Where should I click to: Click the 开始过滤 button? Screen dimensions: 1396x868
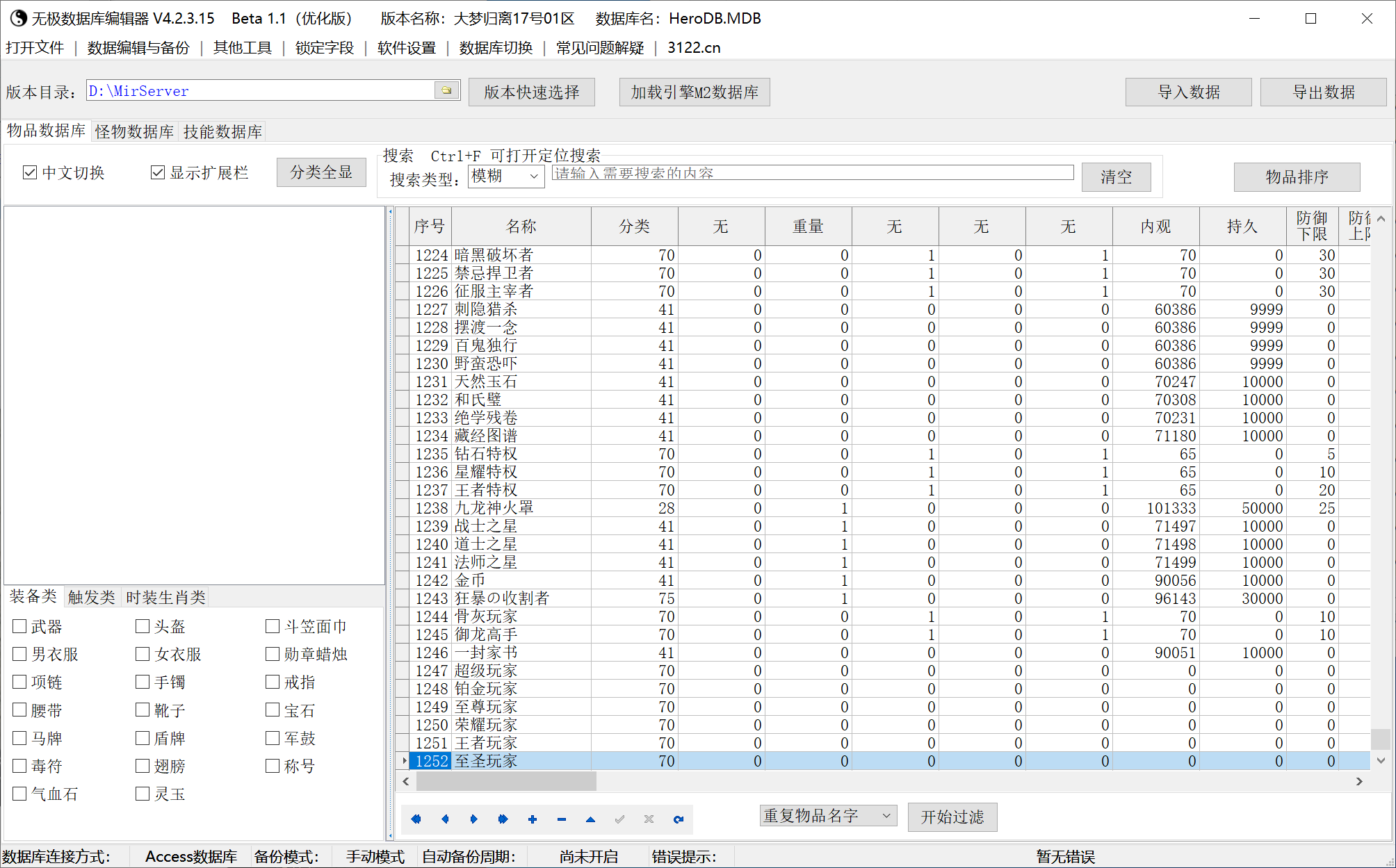click(952, 817)
